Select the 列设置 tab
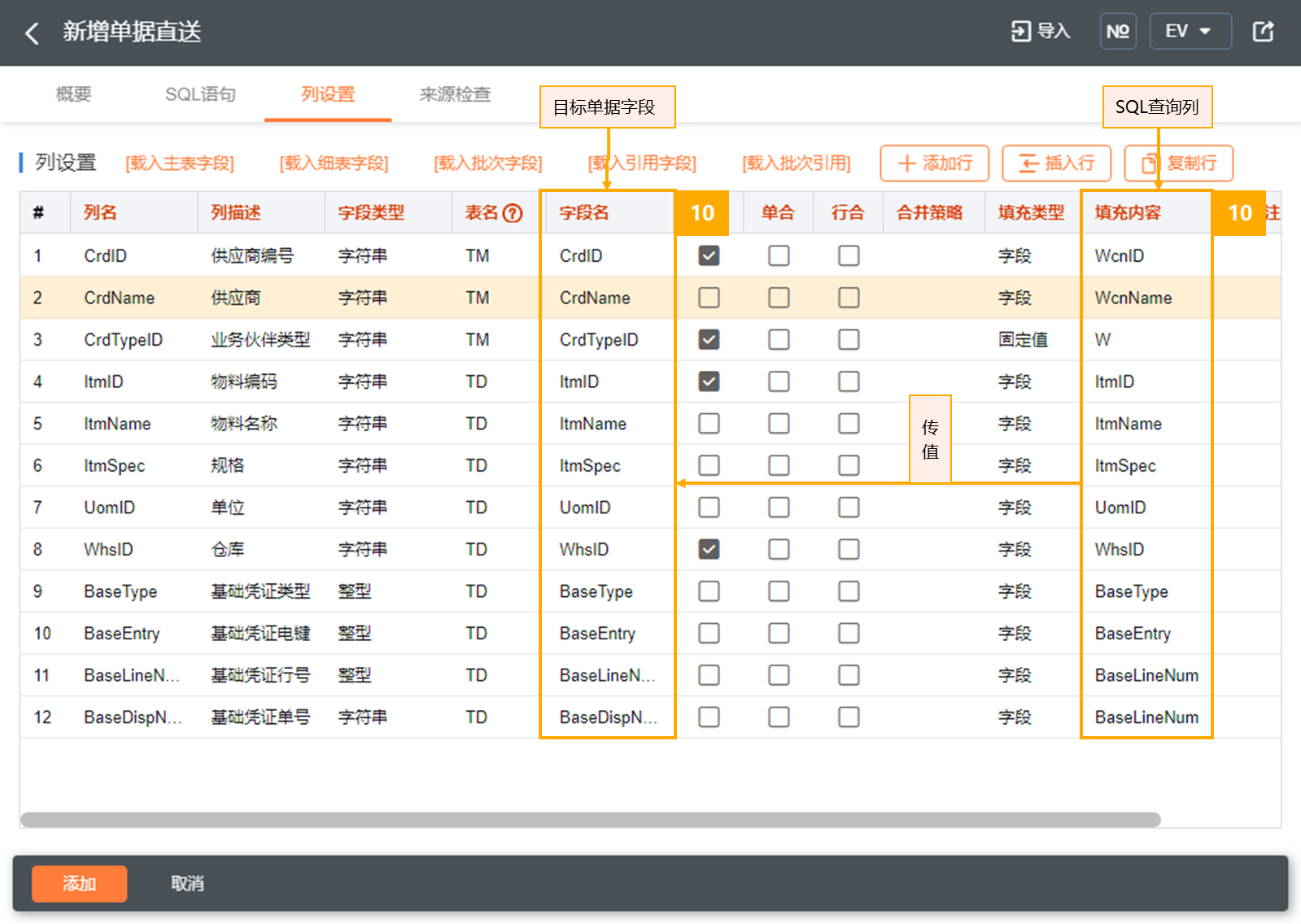This screenshot has width=1301, height=924. [328, 94]
